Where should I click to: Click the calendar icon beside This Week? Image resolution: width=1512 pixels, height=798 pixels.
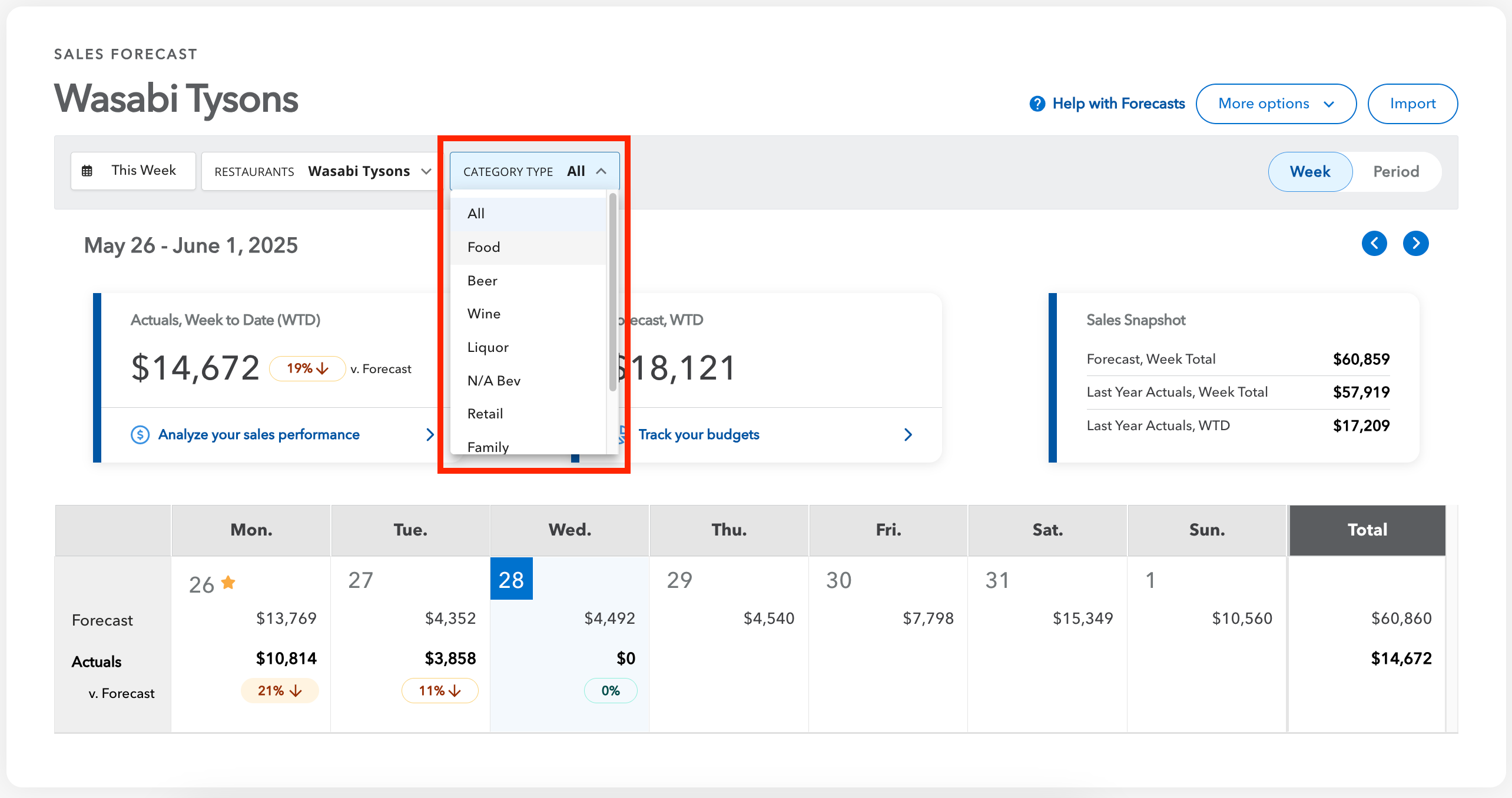point(87,171)
